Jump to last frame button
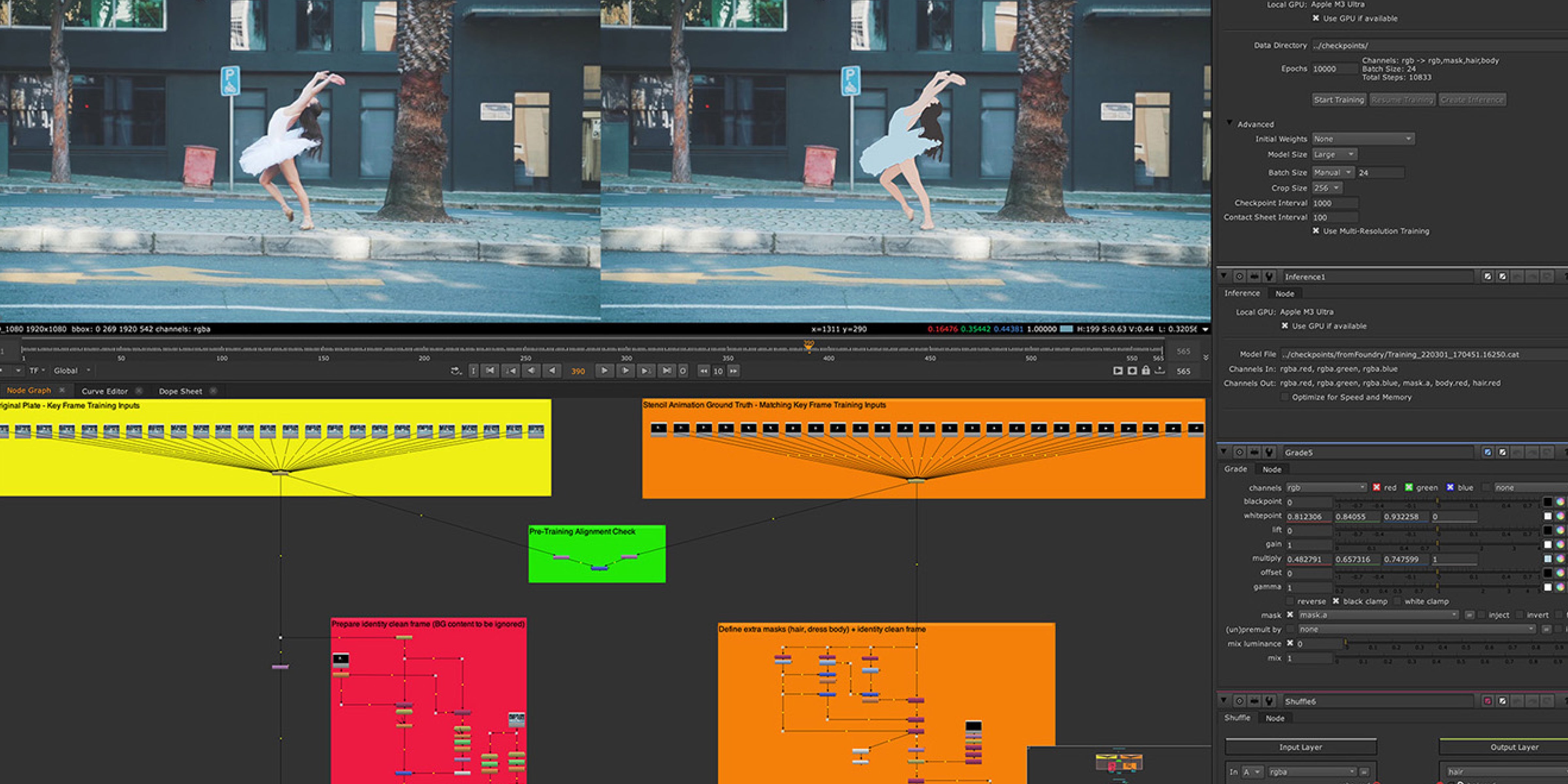This screenshot has height=784, width=1568. [667, 371]
